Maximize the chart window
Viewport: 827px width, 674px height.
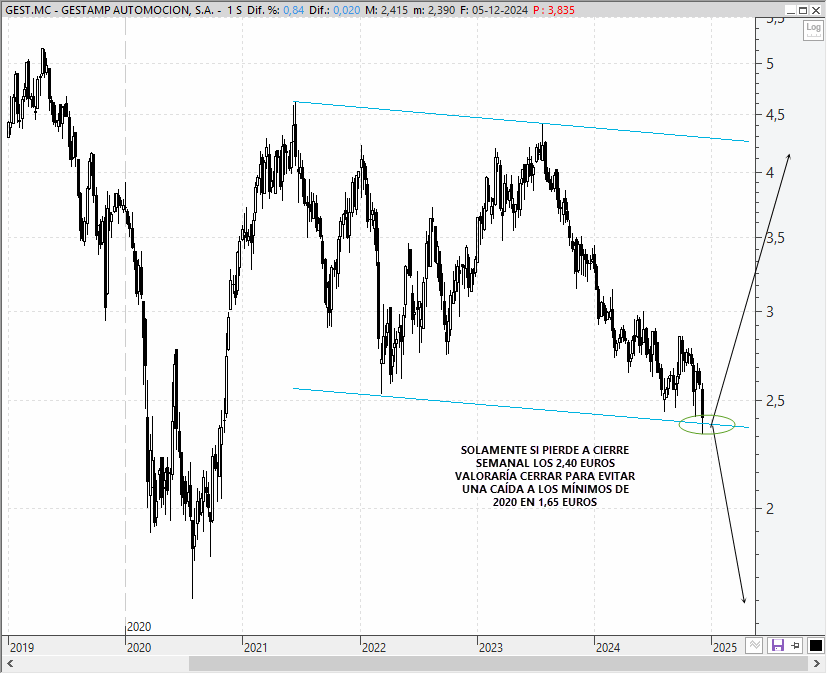tap(802, 10)
